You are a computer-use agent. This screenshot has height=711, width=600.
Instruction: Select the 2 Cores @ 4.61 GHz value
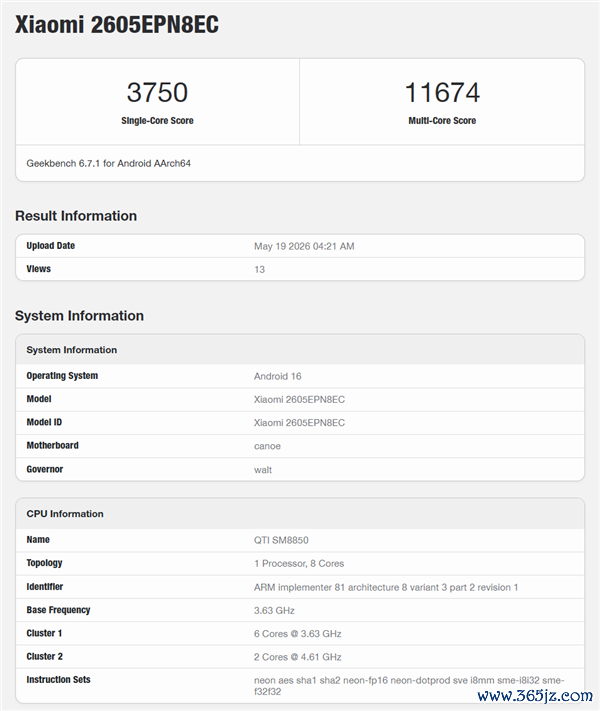pyautogui.click(x=298, y=657)
